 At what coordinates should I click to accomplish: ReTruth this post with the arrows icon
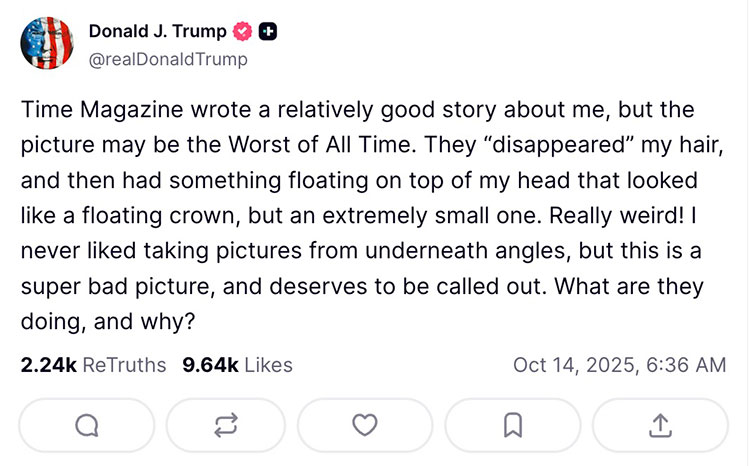225,425
